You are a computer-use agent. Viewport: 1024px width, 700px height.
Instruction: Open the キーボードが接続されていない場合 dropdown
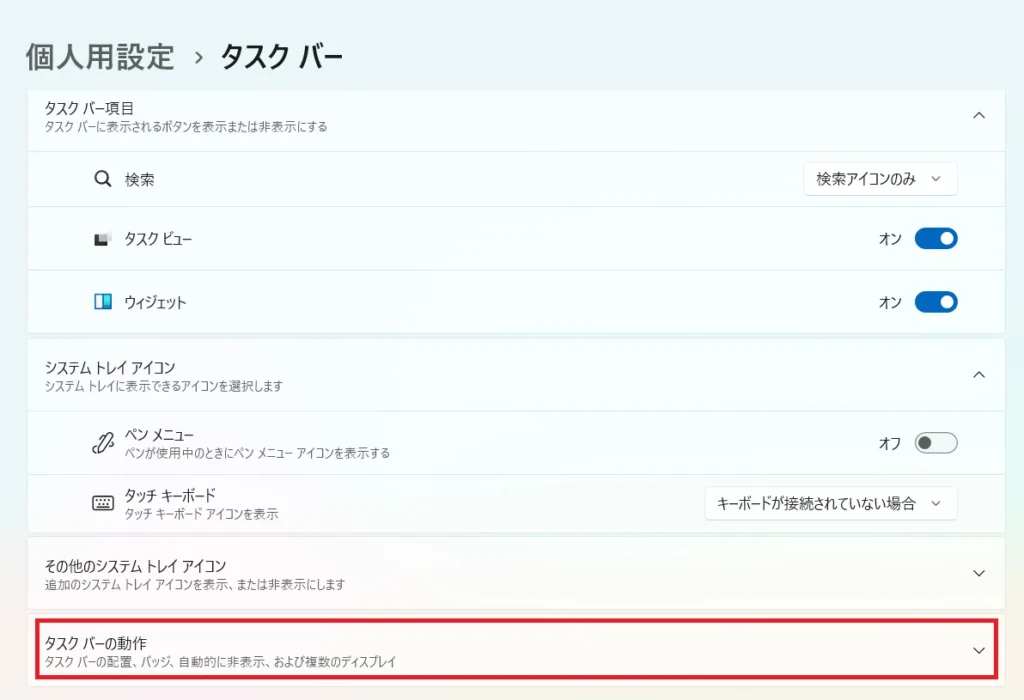point(830,504)
